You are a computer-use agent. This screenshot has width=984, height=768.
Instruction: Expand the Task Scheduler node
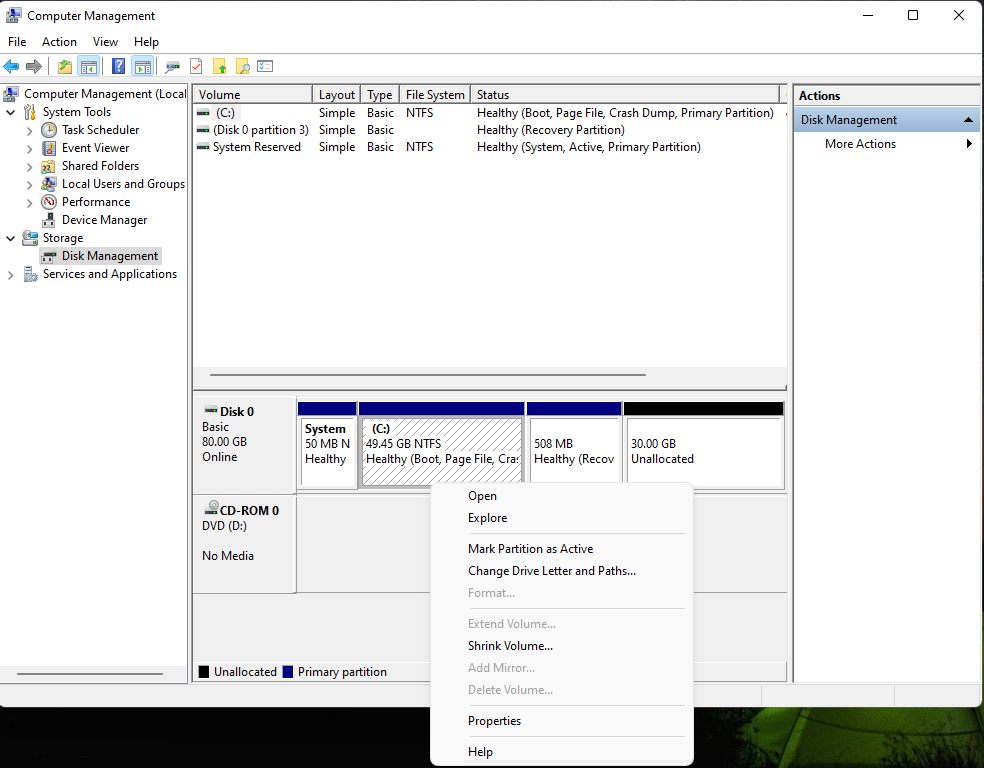click(x=29, y=131)
